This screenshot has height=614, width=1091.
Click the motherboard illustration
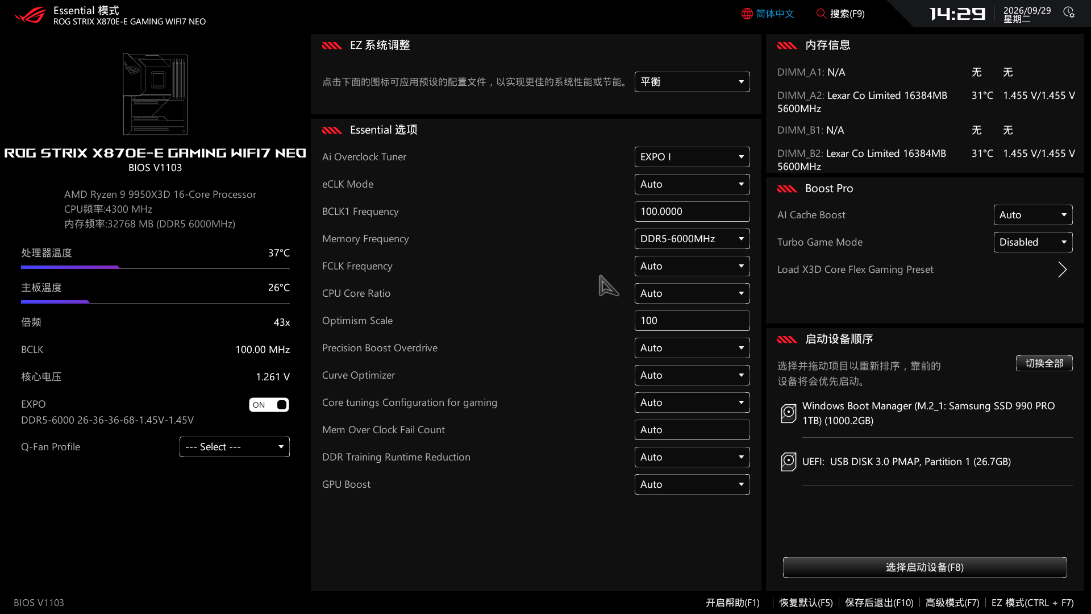pyautogui.click(x=155, y=94)
